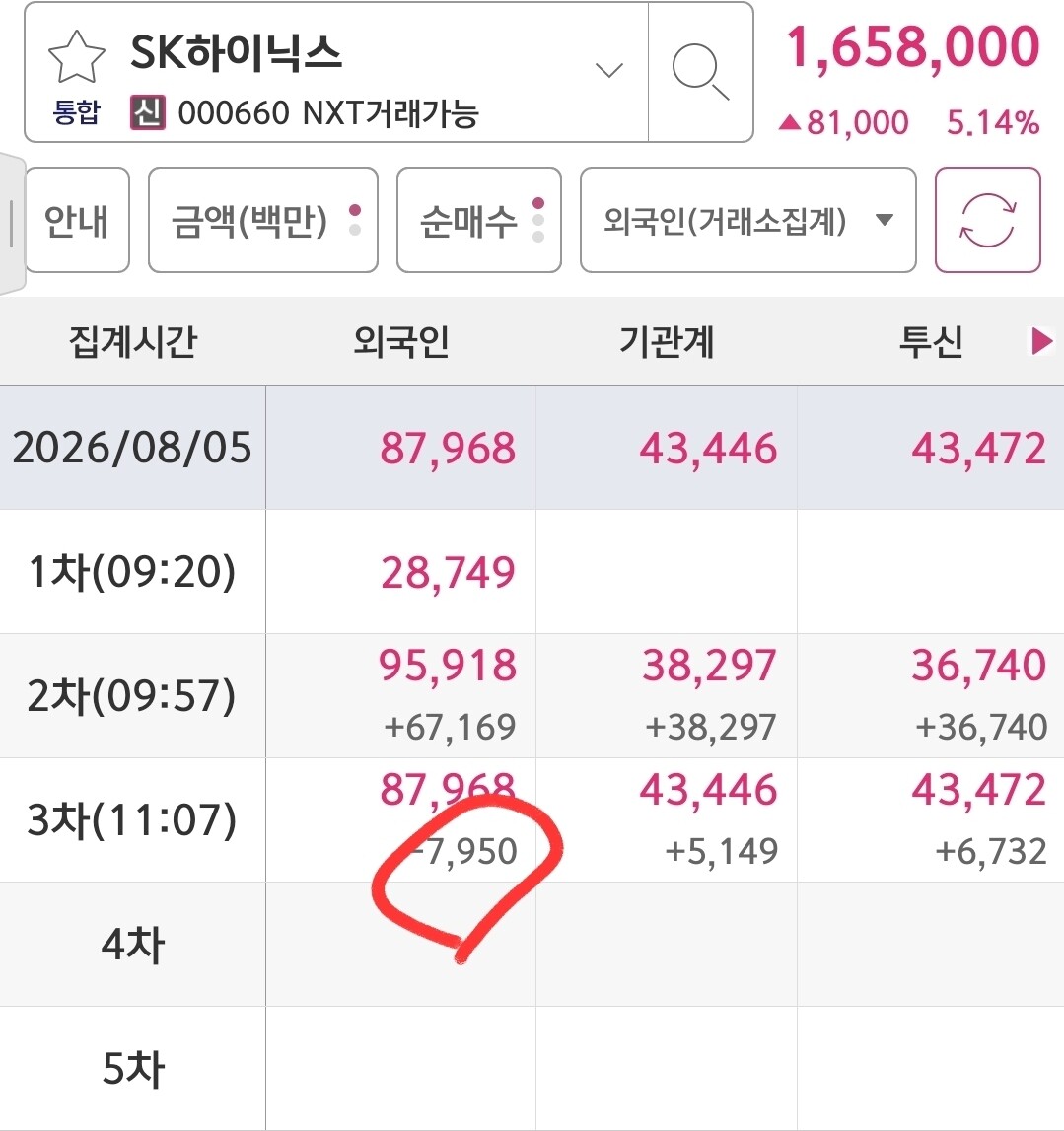Select the 외국인 column header
The height and width of the screenshot is (1131, 1064).
[401, 341]
